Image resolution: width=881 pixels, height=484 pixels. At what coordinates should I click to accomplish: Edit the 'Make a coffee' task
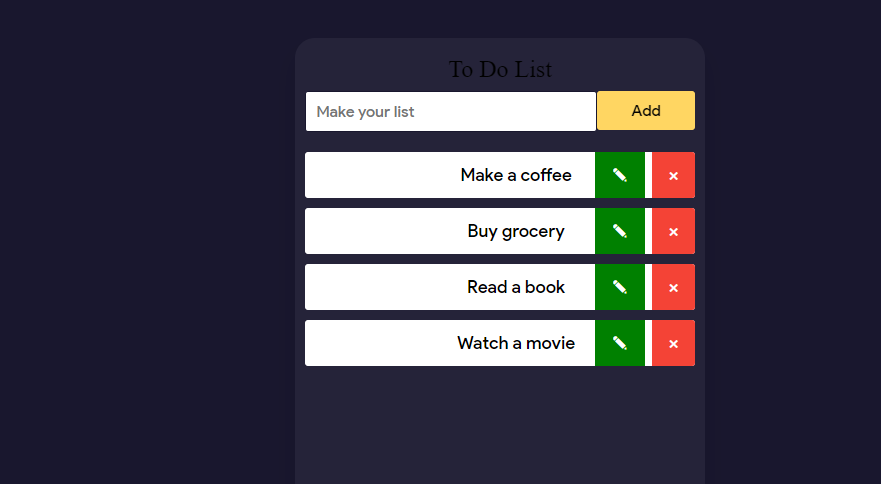coord(620,175)
